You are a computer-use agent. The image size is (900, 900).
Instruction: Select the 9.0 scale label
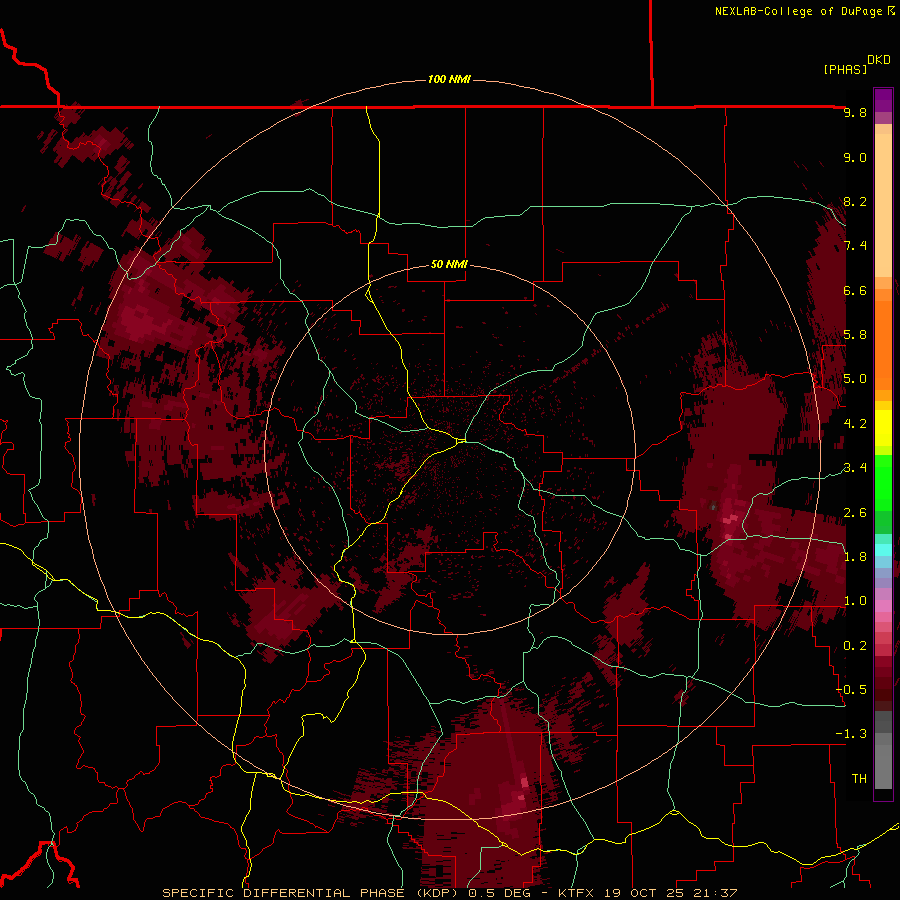pos(855,157)
